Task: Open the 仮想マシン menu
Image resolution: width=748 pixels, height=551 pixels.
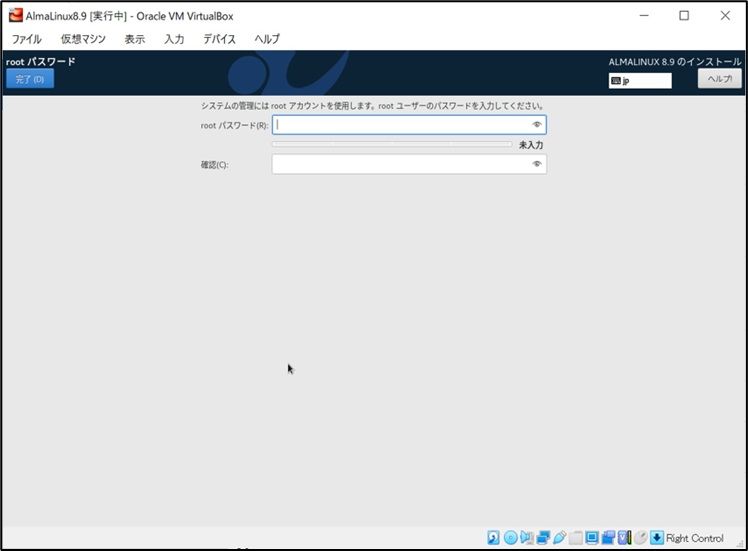Action: 83,39
